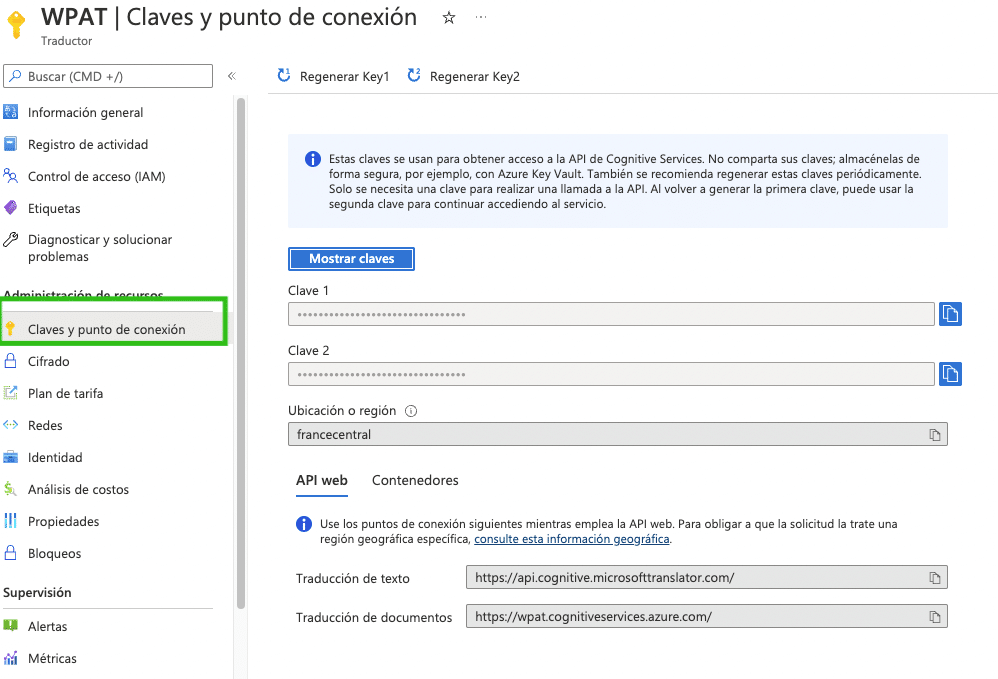
Task: Open the consulte esta información geográfica link
Action: click(x=572, y=539)
